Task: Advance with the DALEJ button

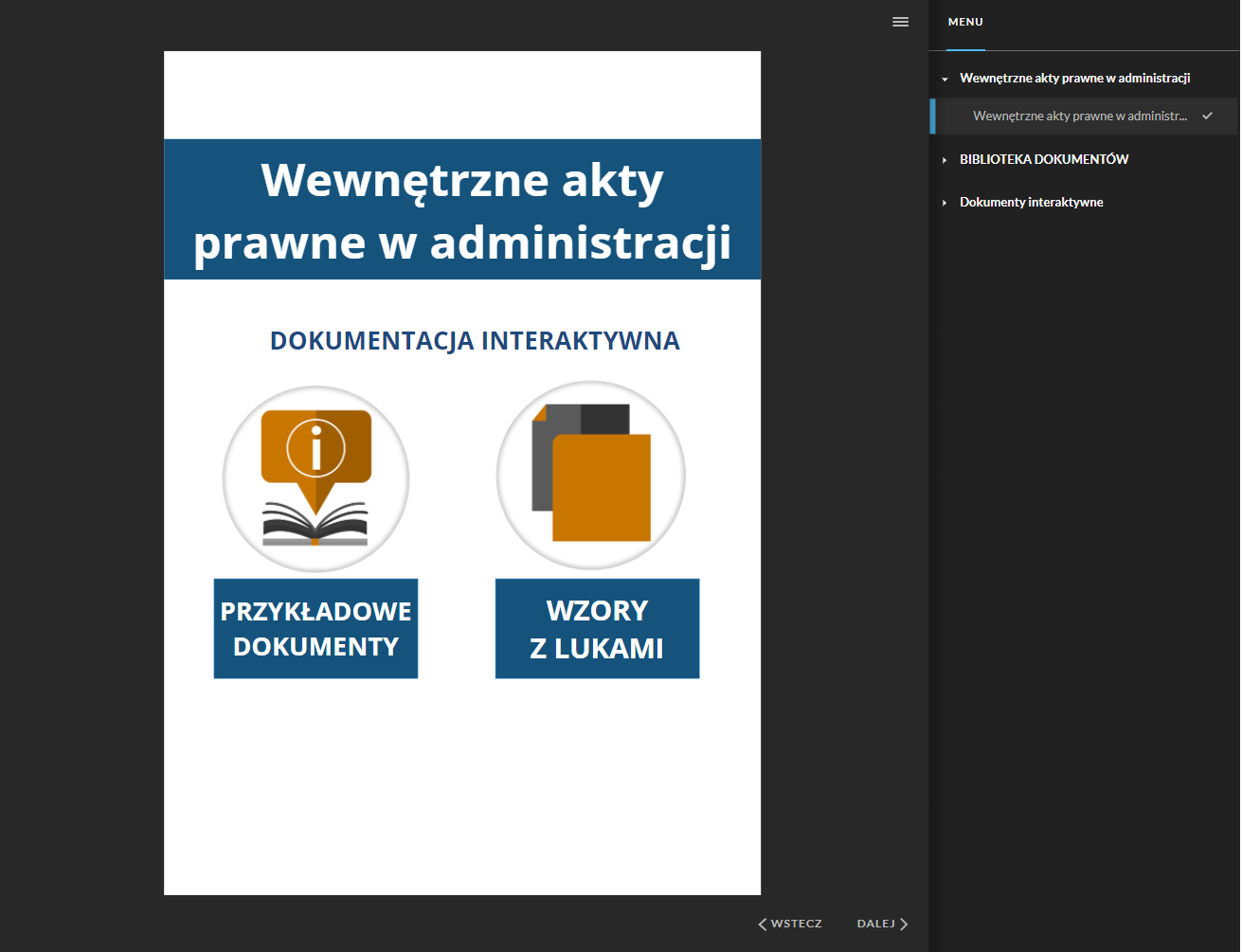Action: 883,924
